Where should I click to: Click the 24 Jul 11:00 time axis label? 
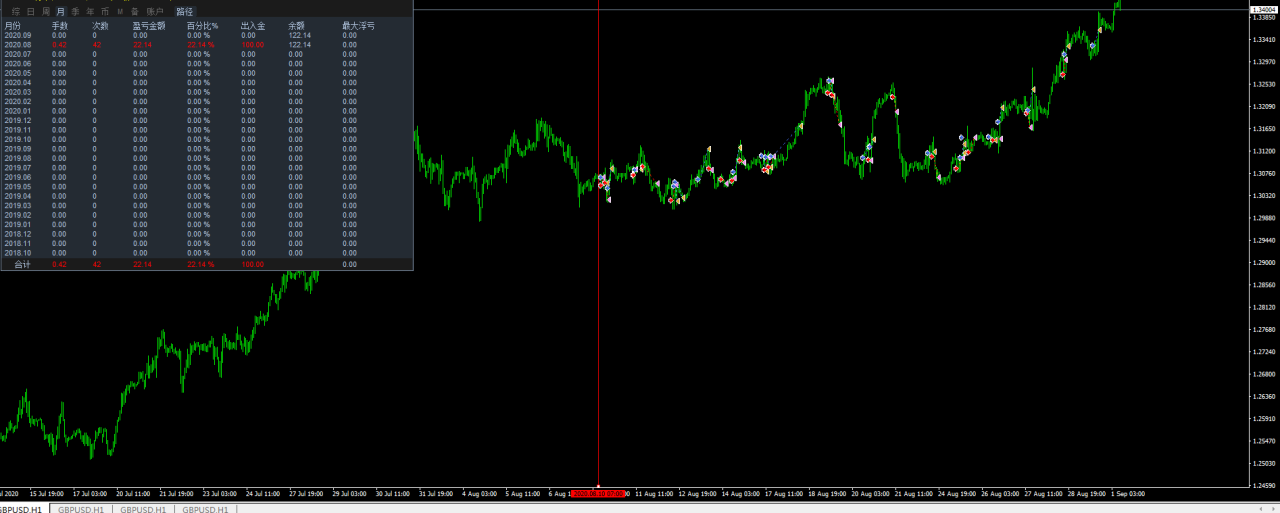tap(263, 493)
